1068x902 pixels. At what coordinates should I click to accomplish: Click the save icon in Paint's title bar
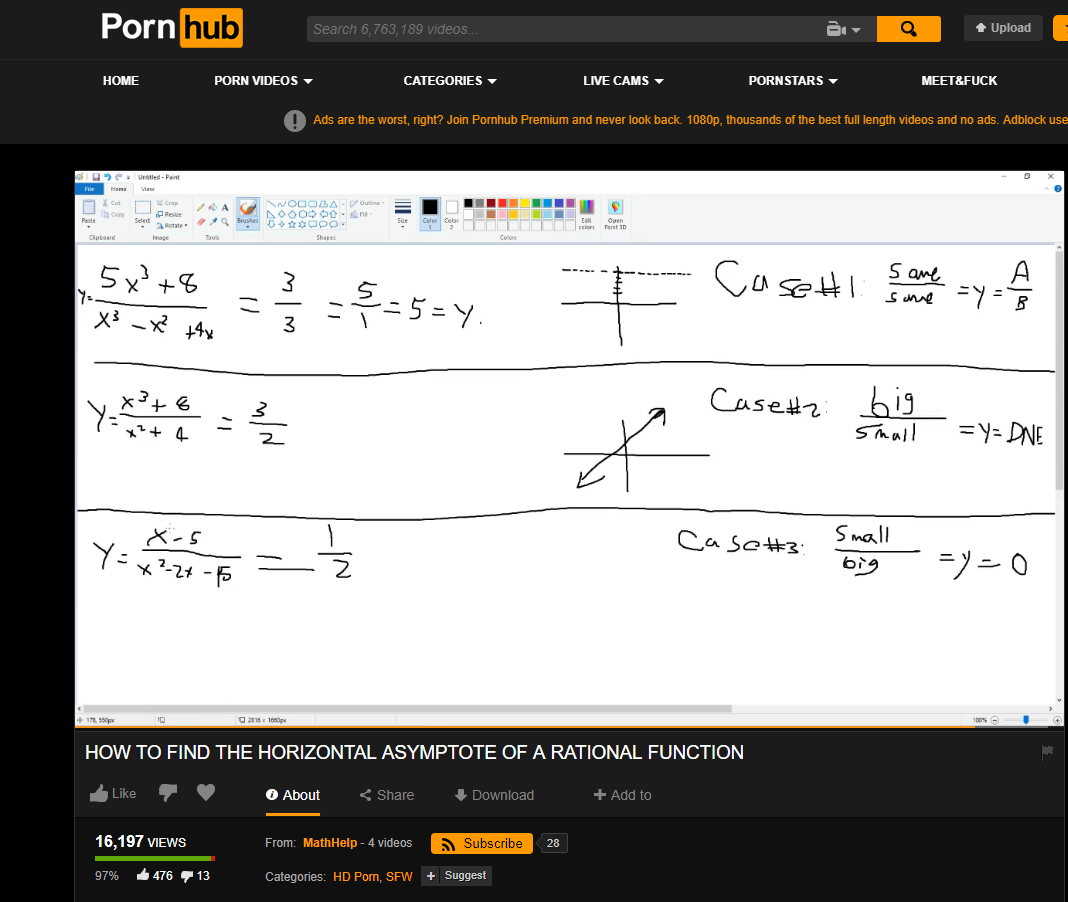[x=95, y=177]
